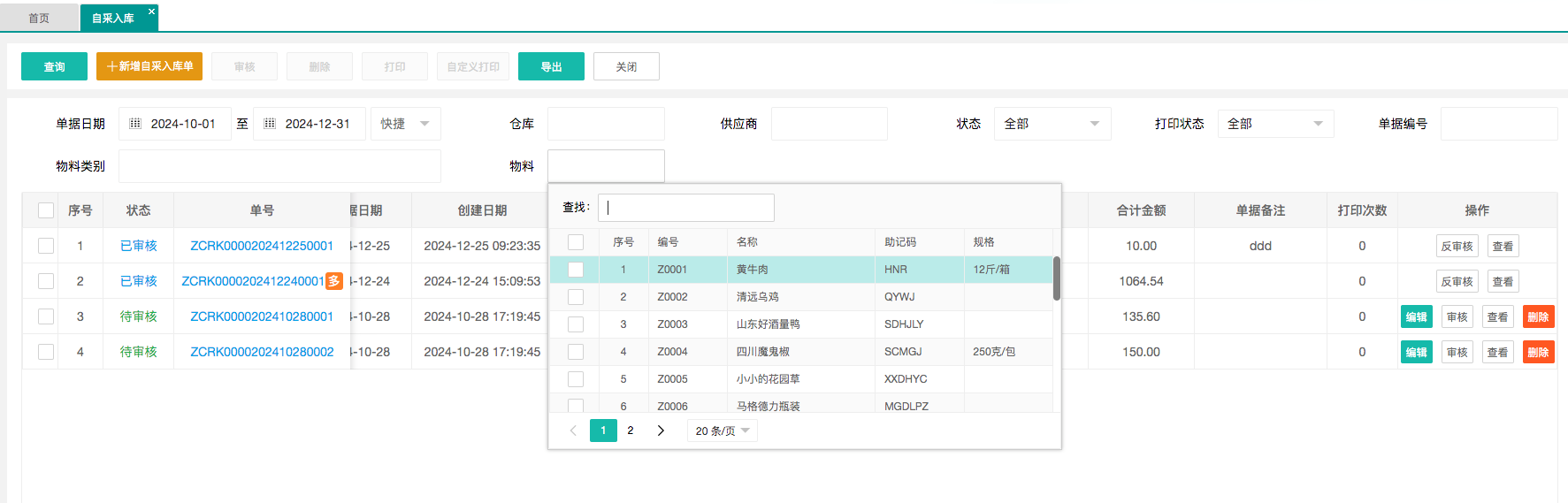Click the 查找 search box in popup
This screenshot has width=1568, height=503.
686,208
